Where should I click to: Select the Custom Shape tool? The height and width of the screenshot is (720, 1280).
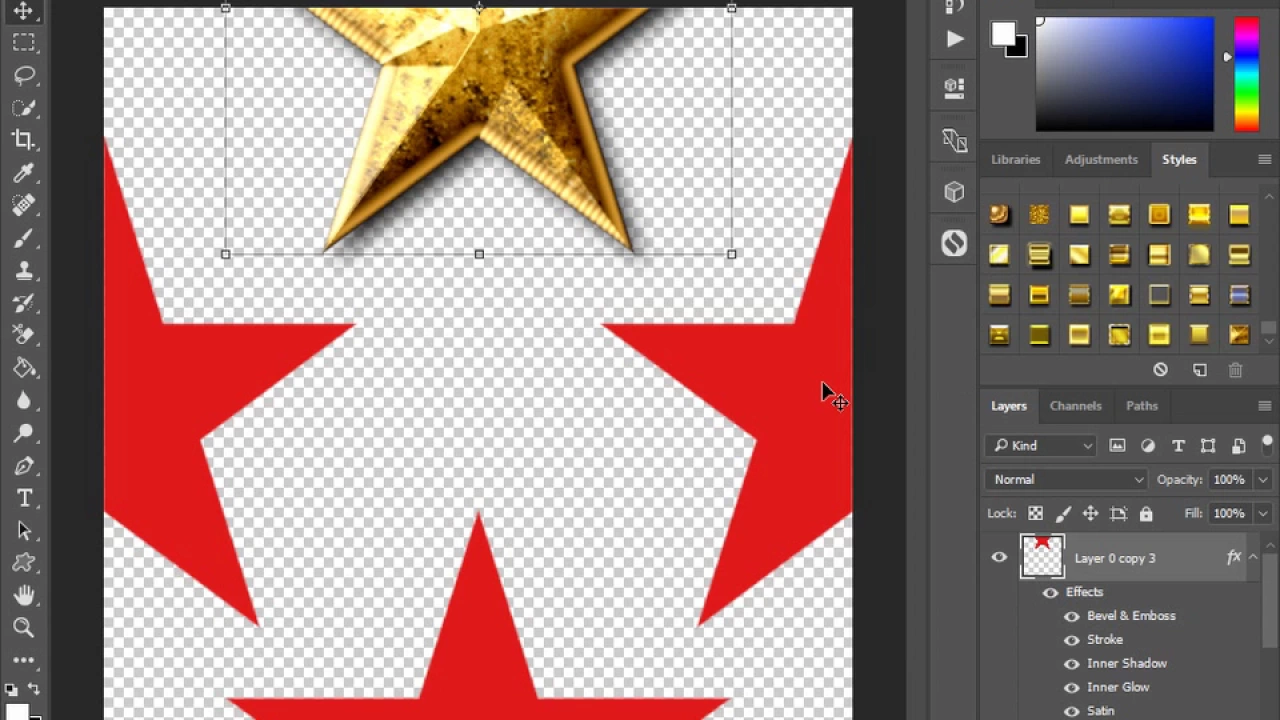pos(24,563)
